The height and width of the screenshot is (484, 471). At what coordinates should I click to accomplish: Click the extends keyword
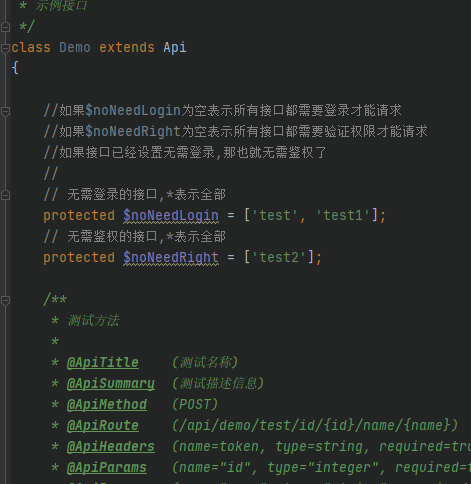click(127, 48)
